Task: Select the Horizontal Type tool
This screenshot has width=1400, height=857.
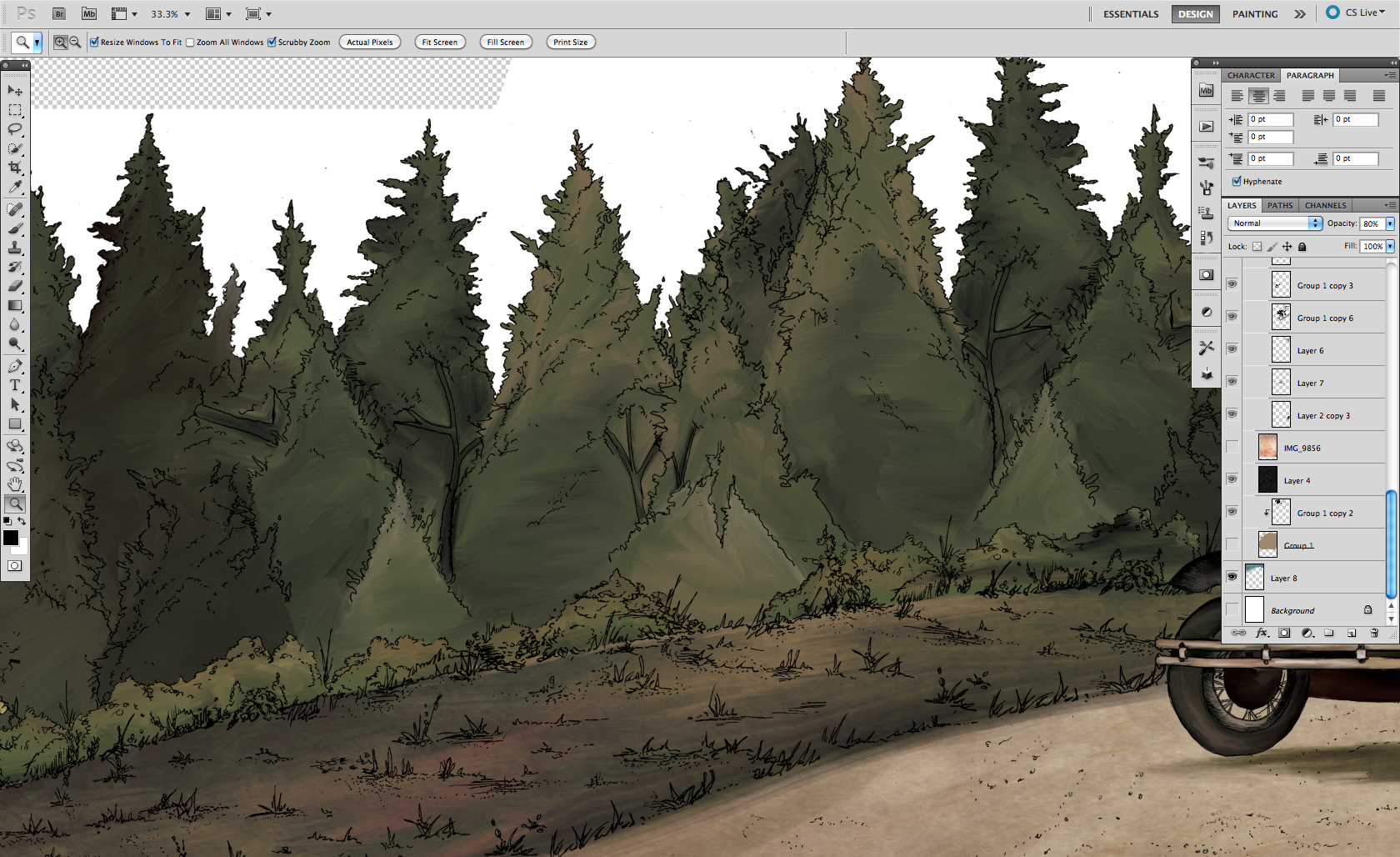Action: [x=15, y=385]
